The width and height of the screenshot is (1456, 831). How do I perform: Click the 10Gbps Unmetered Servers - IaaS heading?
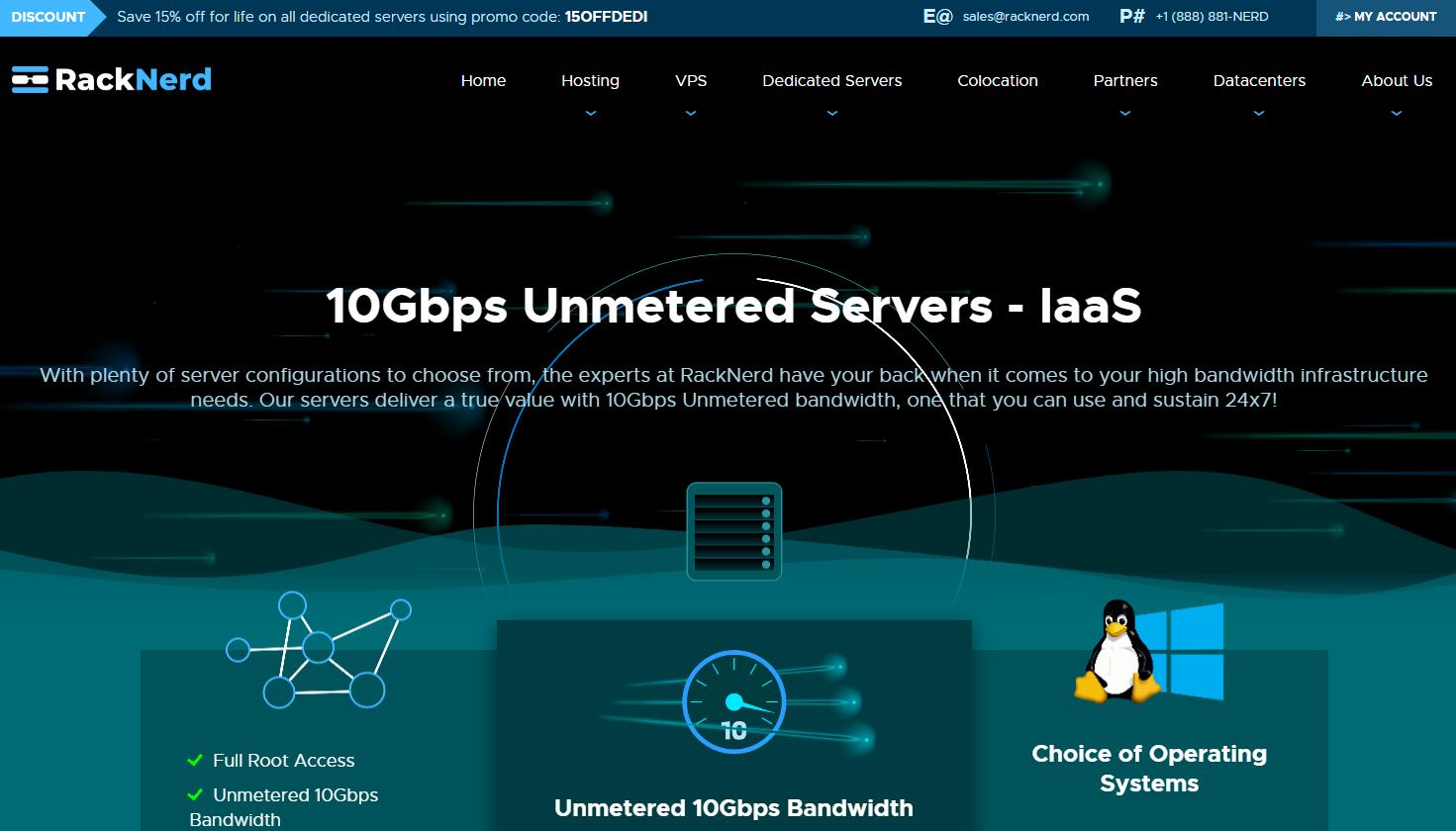tap(733, 306)
